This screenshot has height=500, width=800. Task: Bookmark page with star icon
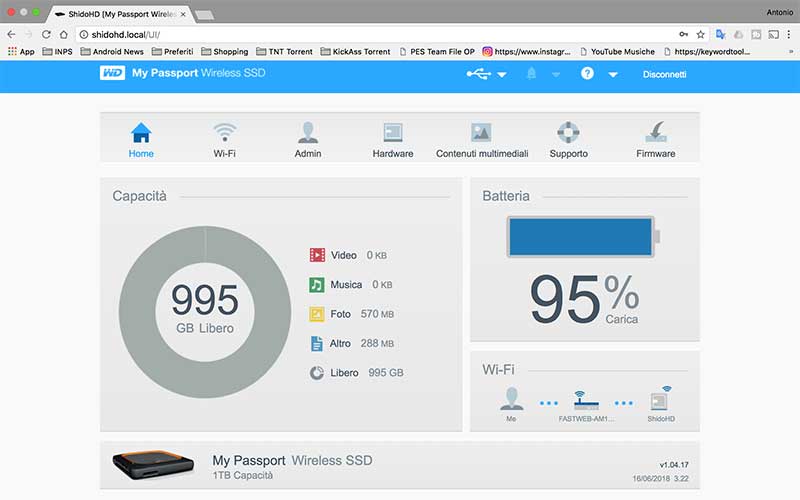coord(701,35)
